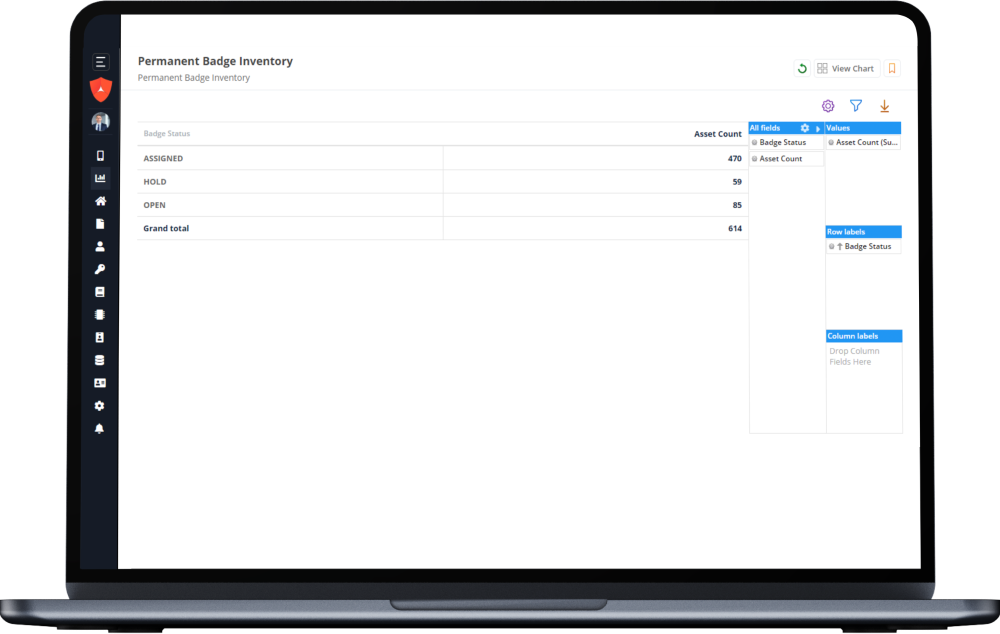Open the home icon in the sidebar

pos(100,201)
